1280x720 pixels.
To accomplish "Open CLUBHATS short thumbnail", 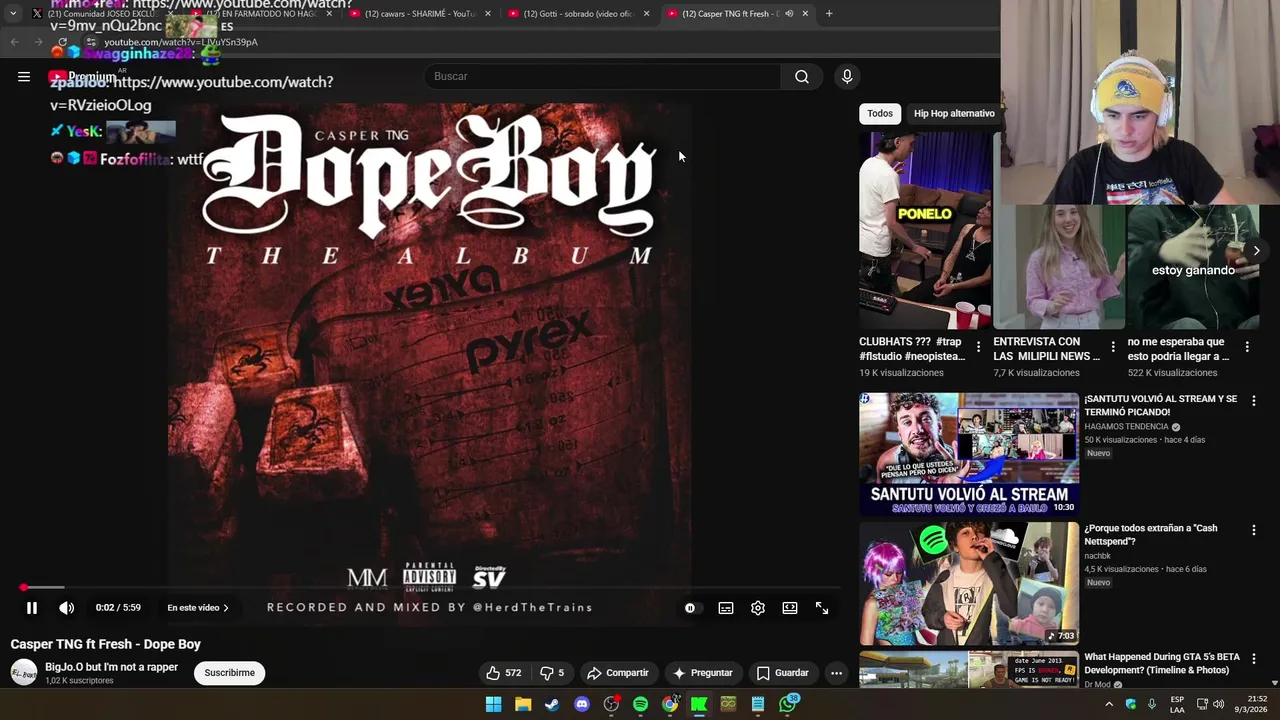I will (925, 231).
